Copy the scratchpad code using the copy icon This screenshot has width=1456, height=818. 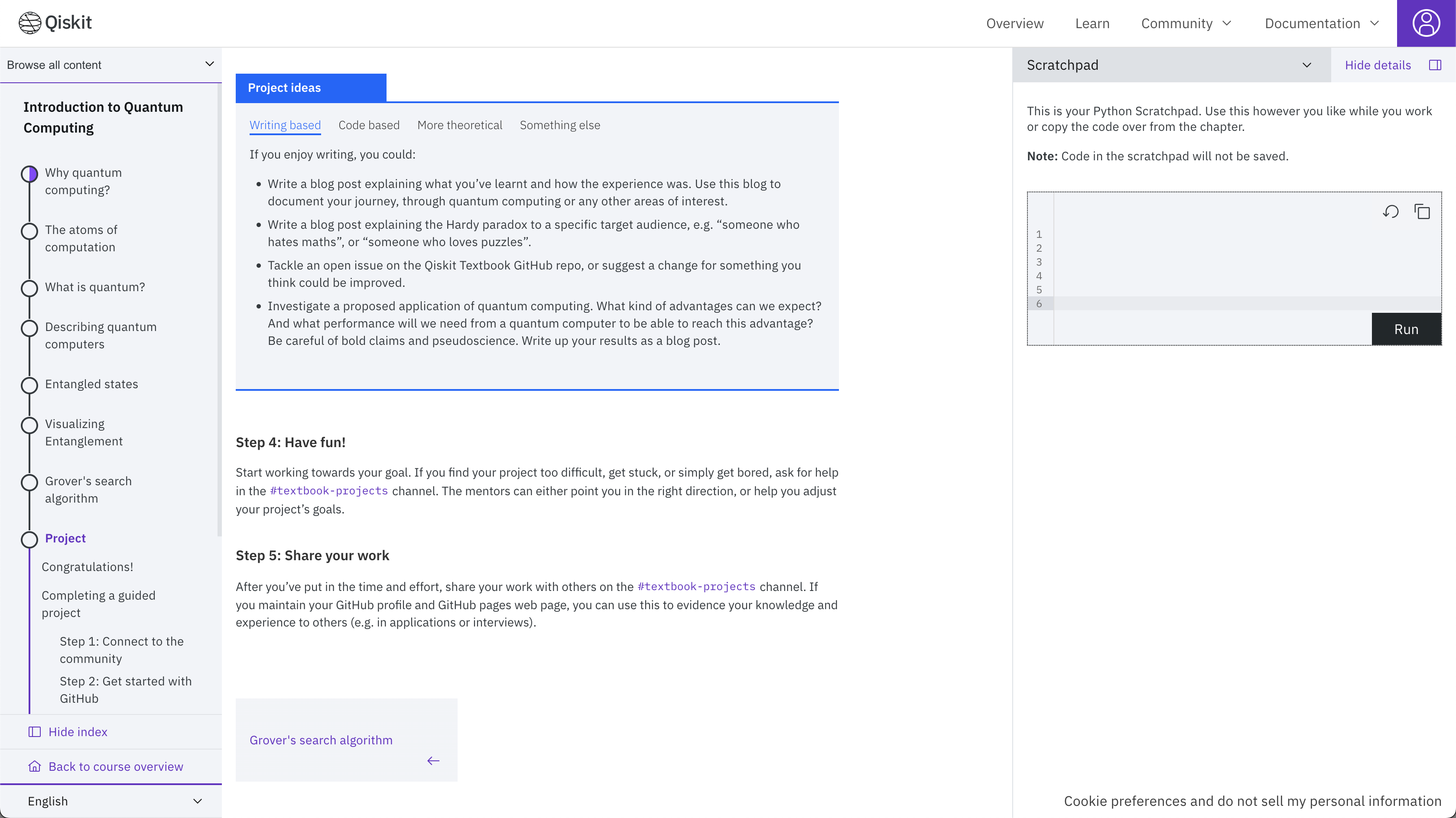point(1422,211)
